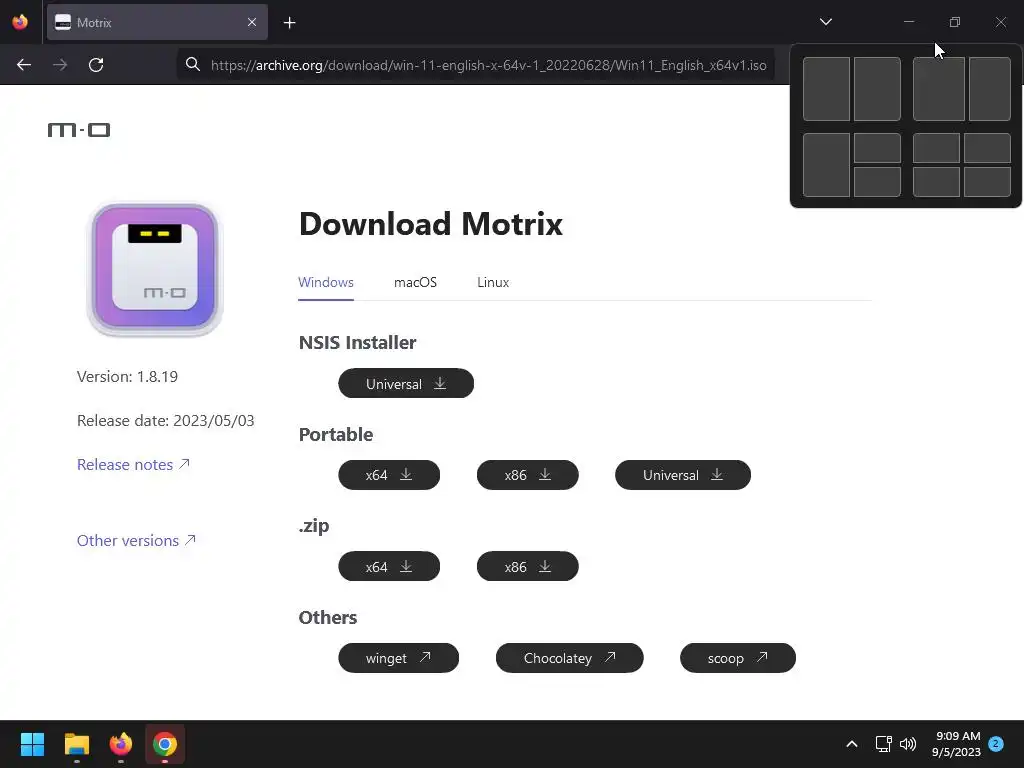Switch to the Linux download tab
The width and height of the screenshot is (1024, 768).
[493, 282]
